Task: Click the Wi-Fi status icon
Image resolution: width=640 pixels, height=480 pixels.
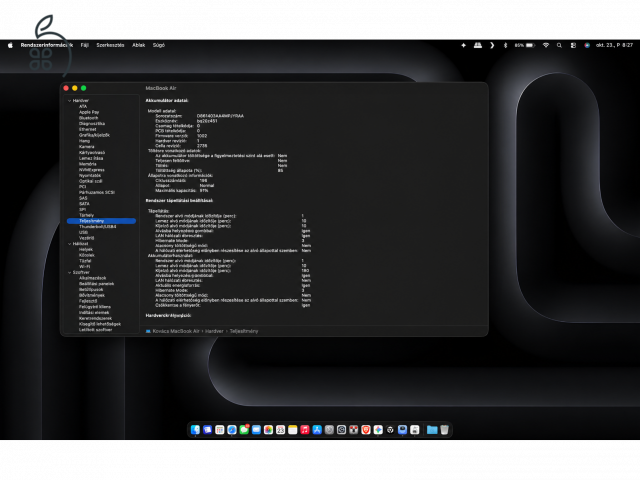Action: click(x=546, y=45)
